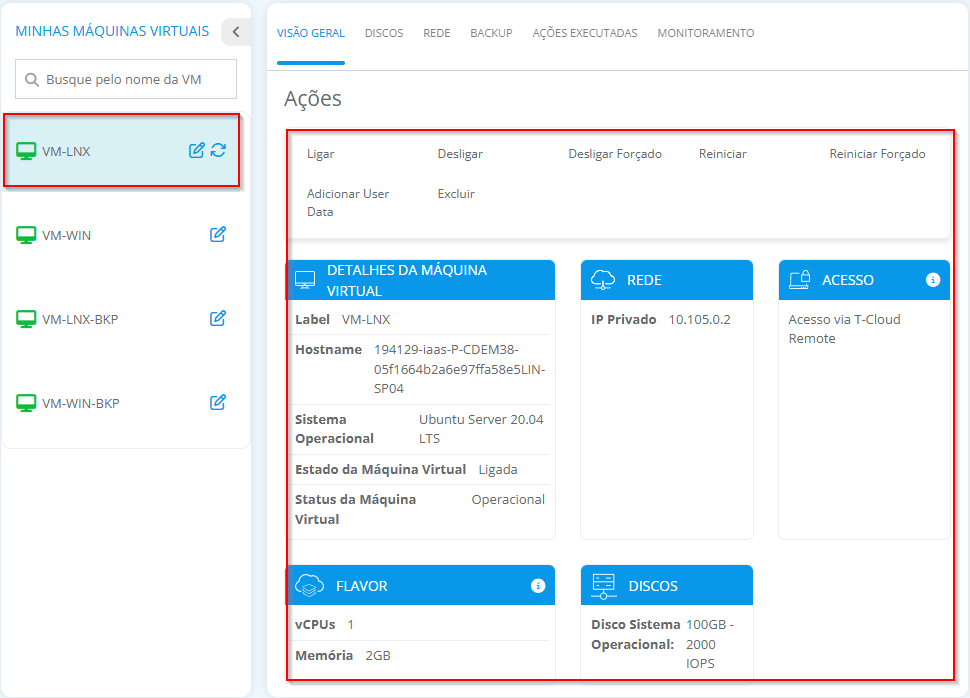The image size is (970, 698).
Task: Switch to the Rede tab
Action: (x=436, y=33)
